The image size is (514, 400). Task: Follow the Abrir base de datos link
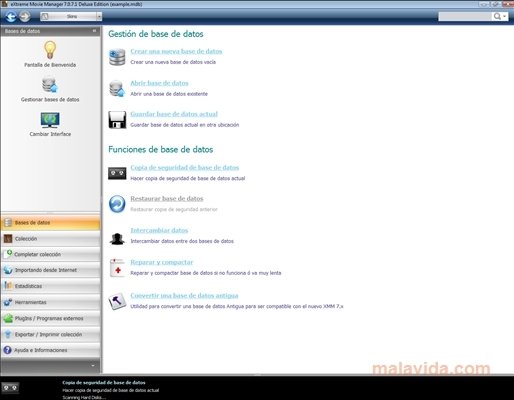[x=159, y=83]
